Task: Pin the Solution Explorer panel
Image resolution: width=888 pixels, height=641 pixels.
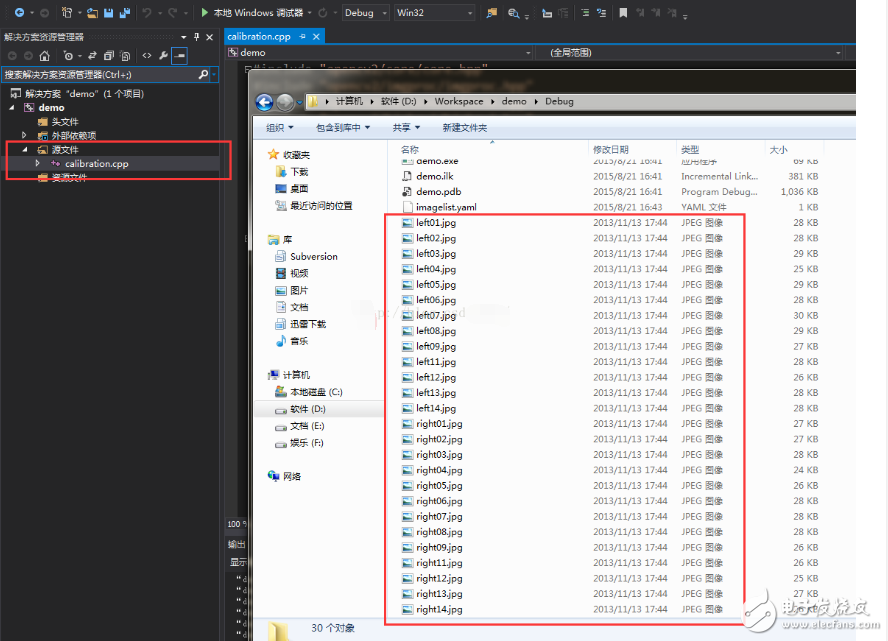Action: click(x=196, y=36)
